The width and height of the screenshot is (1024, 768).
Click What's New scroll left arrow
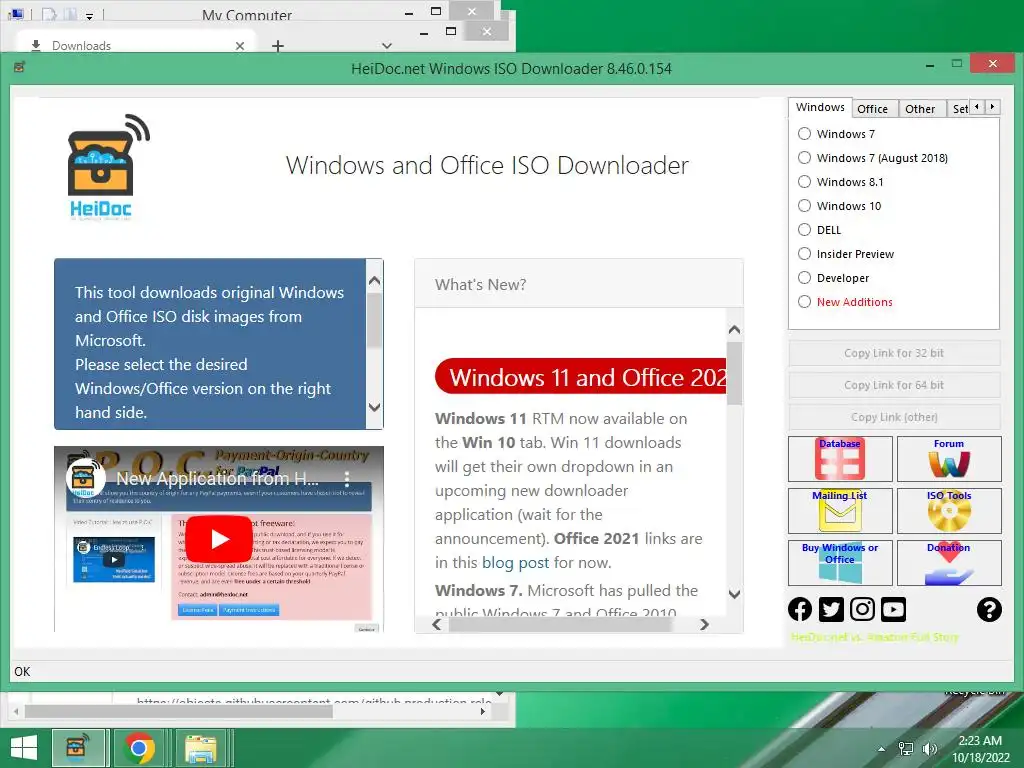click(437, 624)
